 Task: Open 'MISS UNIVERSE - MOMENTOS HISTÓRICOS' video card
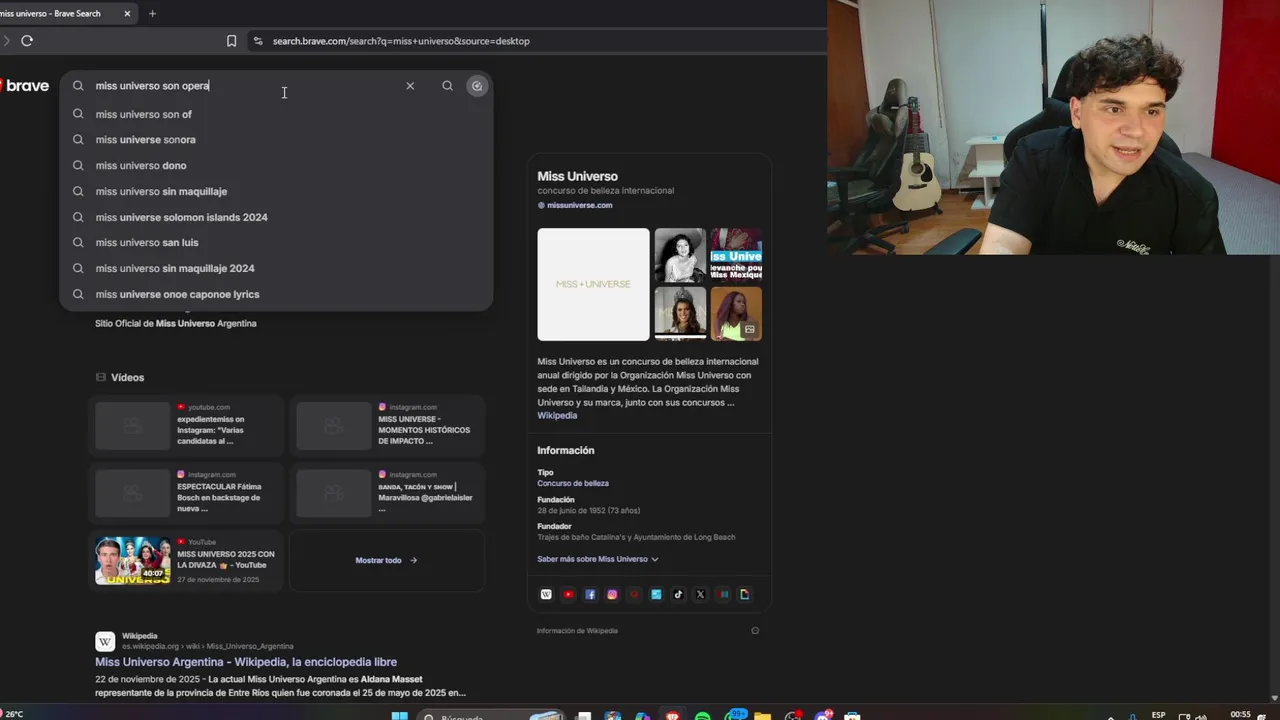(x=386, y=426)
